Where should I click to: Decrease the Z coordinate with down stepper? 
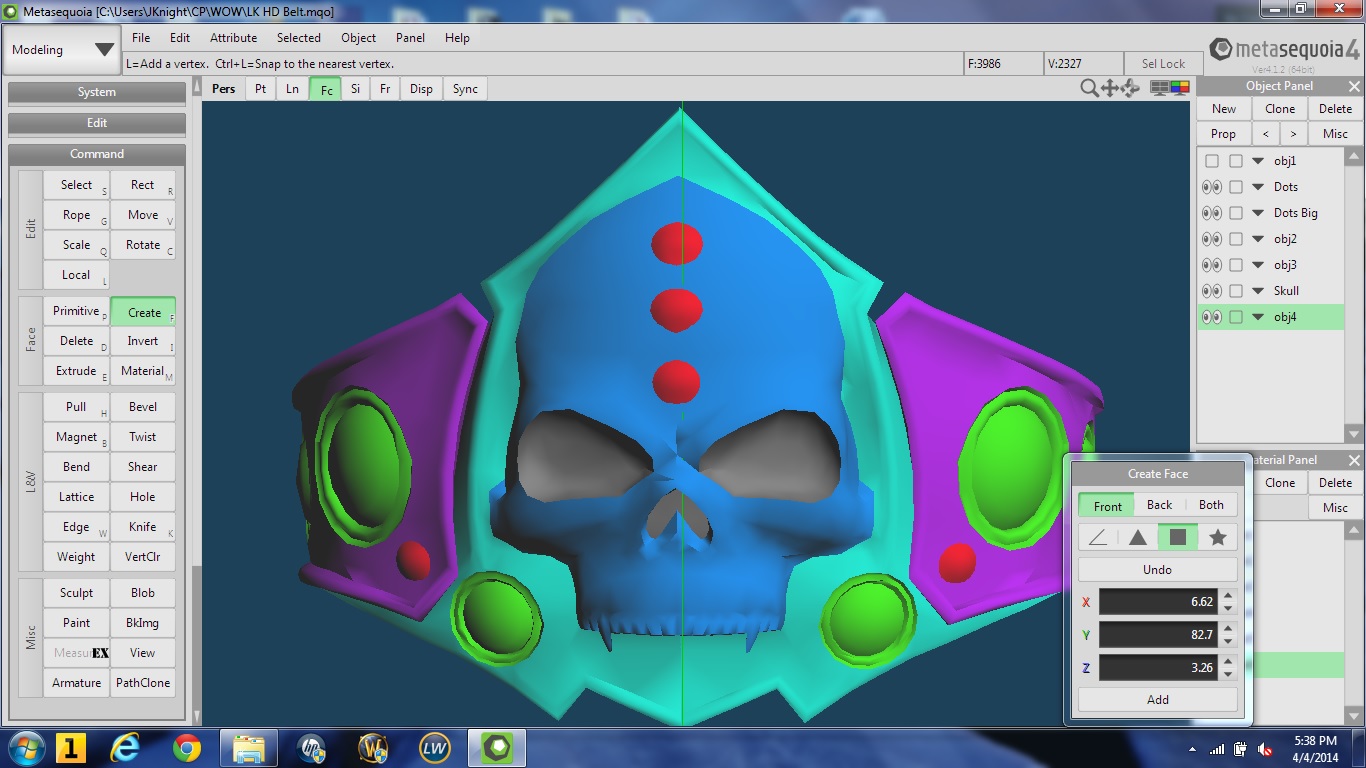1228,673
